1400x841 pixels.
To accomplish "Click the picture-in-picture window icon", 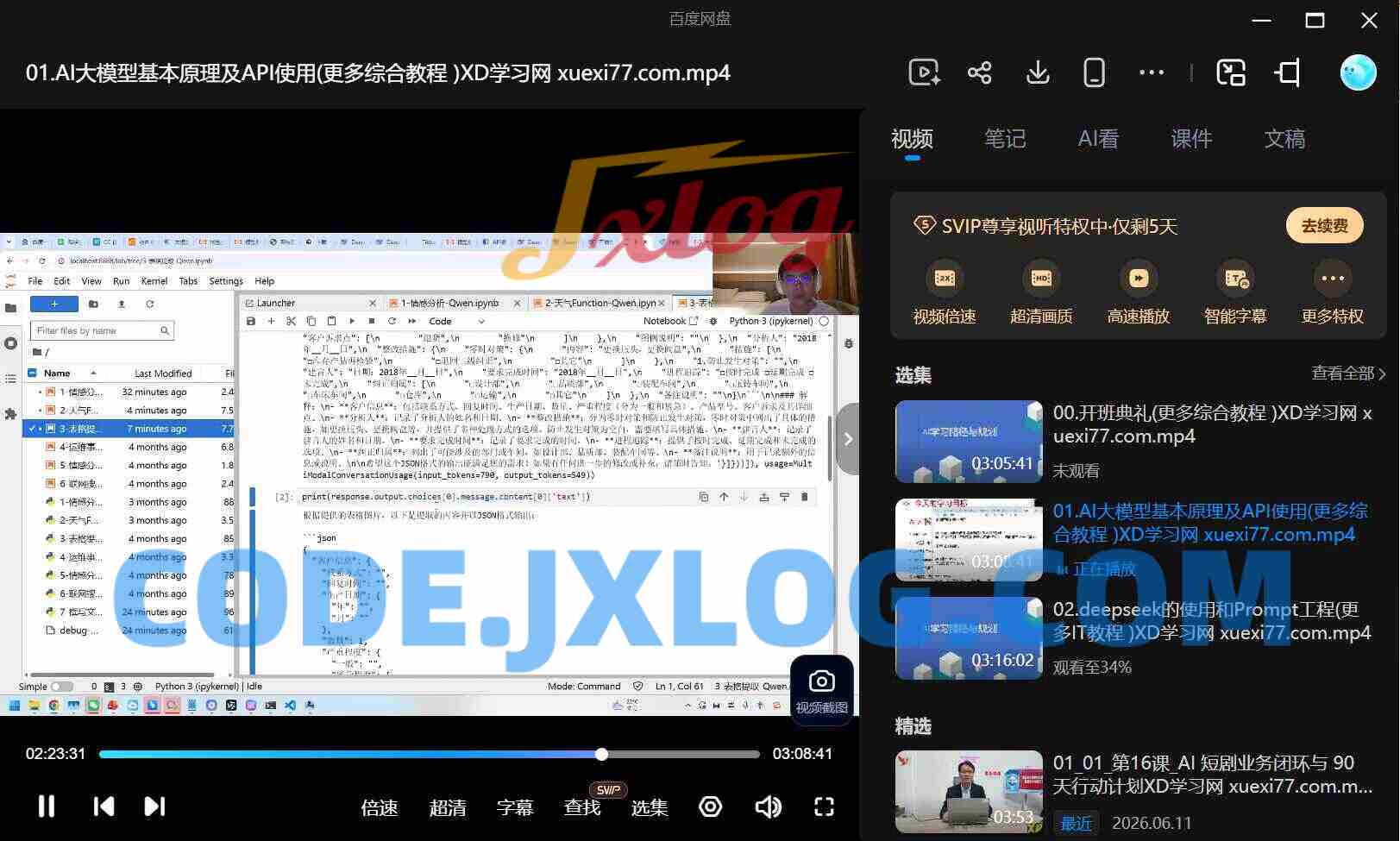I will pyautogui.click(x=1231, y=72).
